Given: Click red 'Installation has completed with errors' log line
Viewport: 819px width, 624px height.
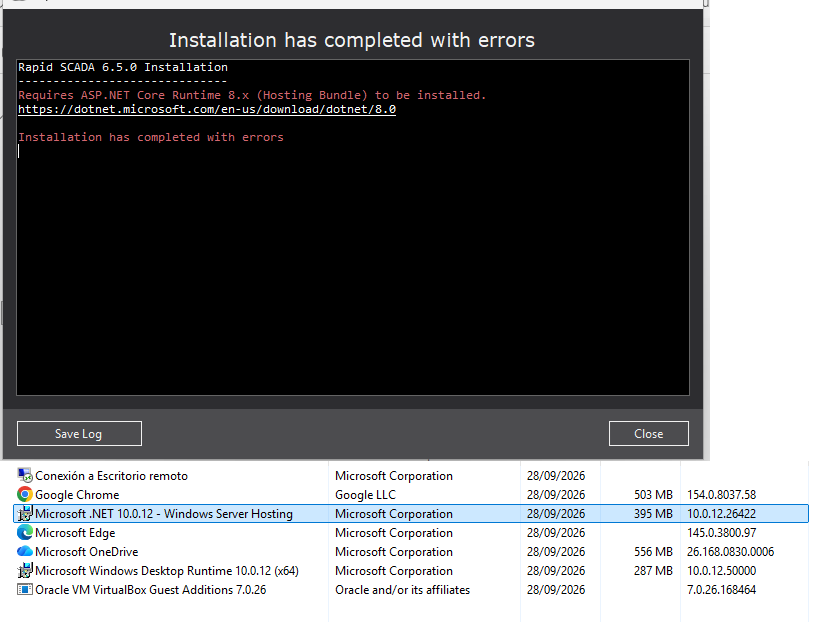Looking at the screenshot, I should coord(151,137).
